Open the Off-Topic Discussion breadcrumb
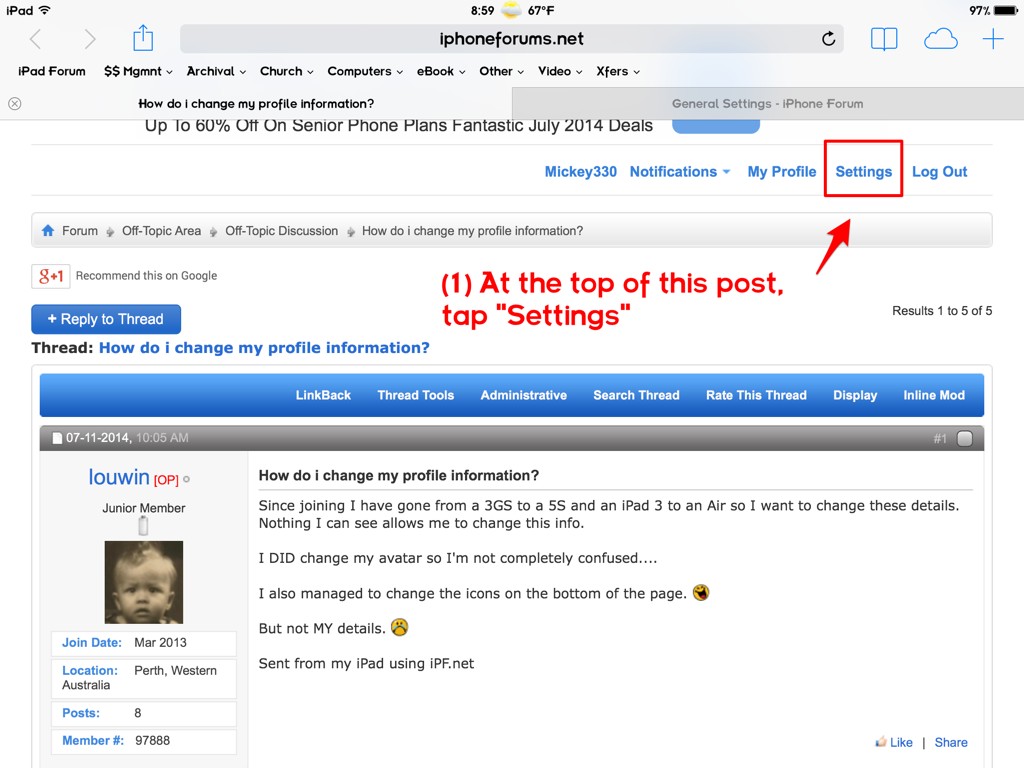 click(x=281, y=231)
